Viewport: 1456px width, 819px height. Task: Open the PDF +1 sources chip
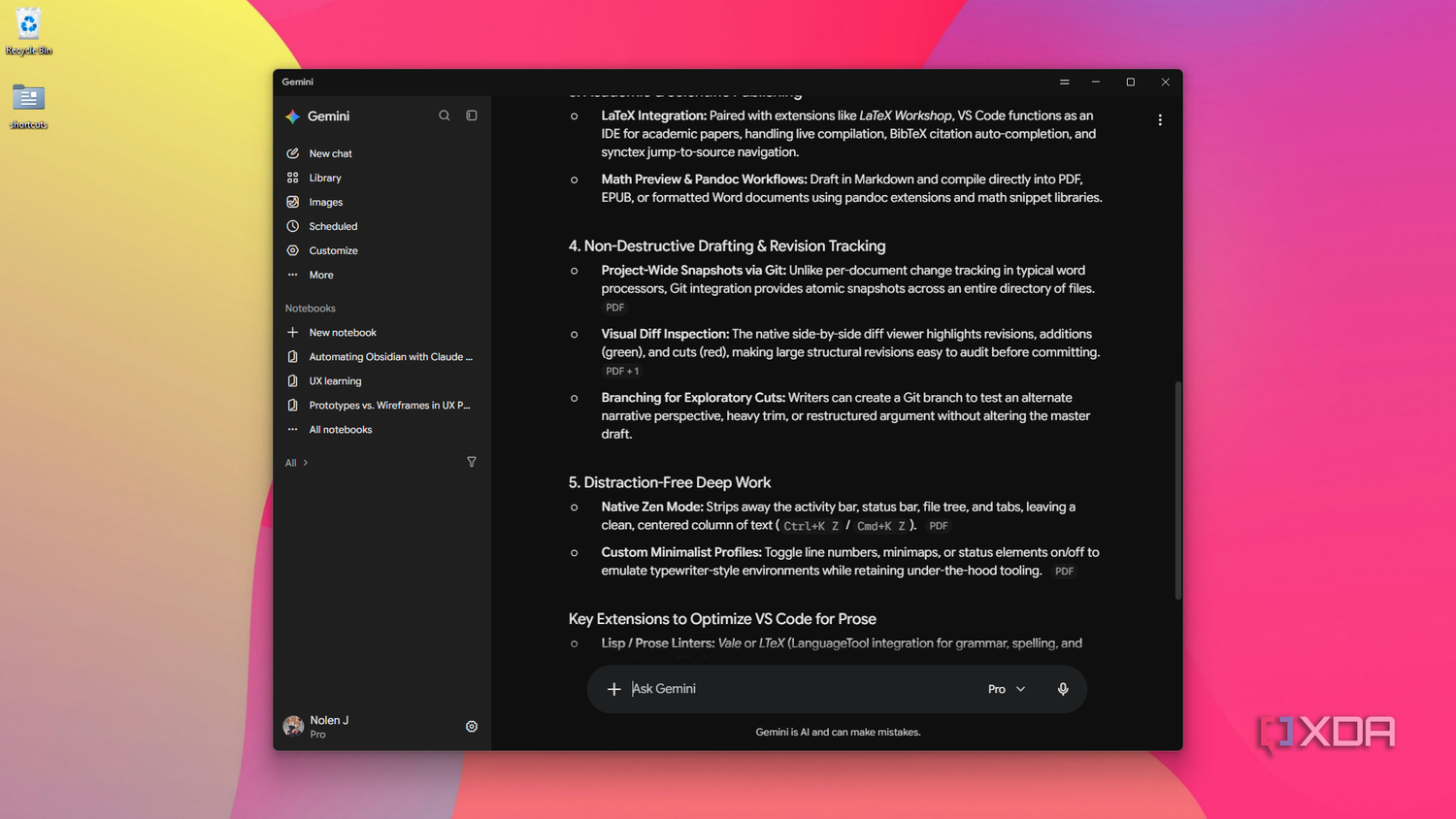(x=622, y=372)
